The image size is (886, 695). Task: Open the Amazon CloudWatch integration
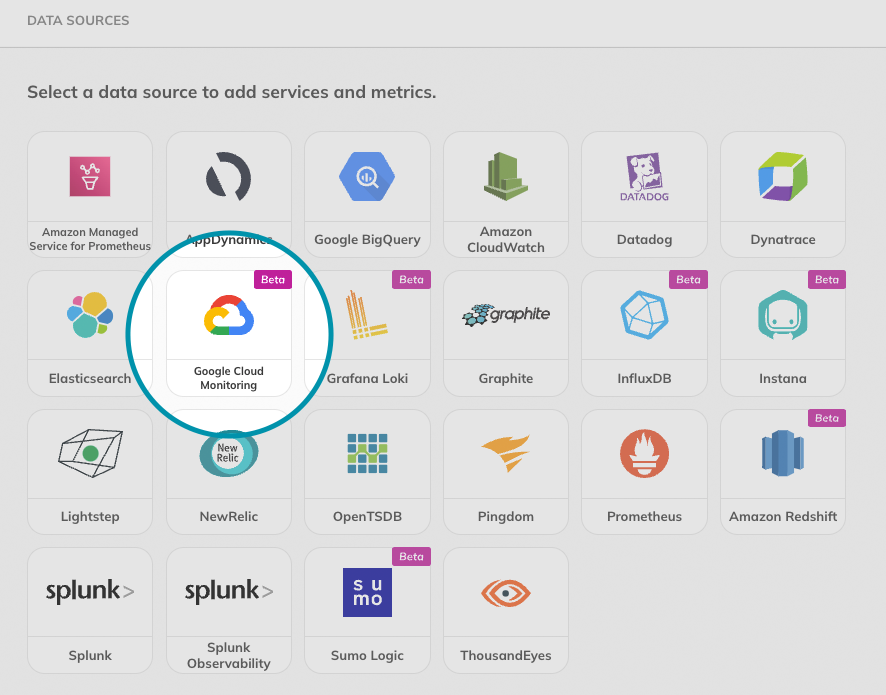[505, 193]
